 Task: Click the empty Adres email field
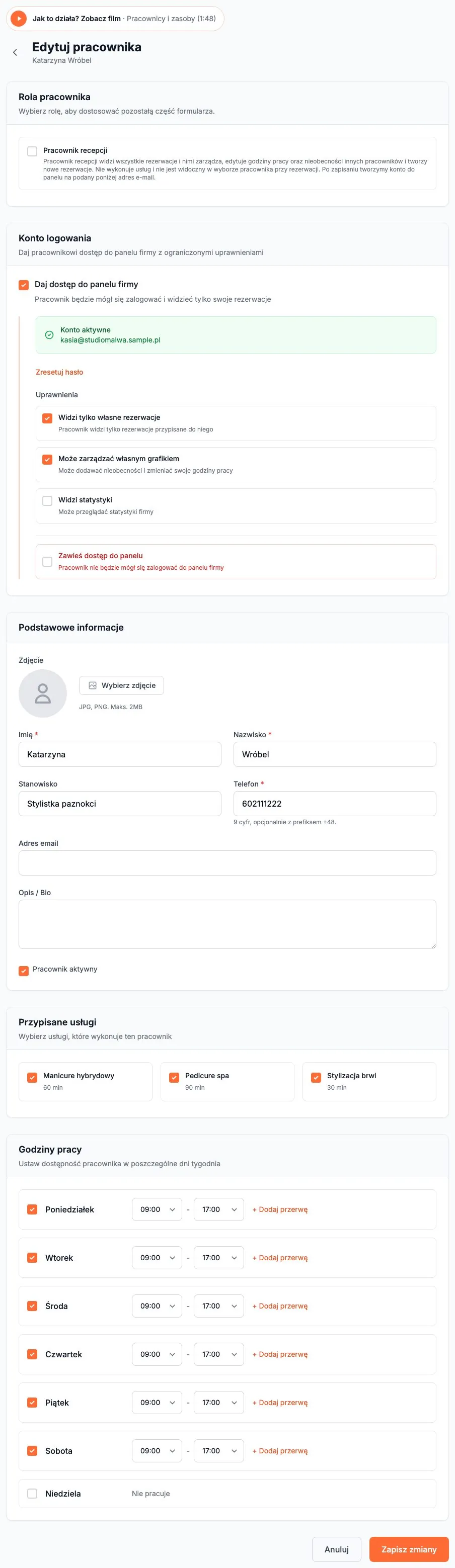(227, 862)
